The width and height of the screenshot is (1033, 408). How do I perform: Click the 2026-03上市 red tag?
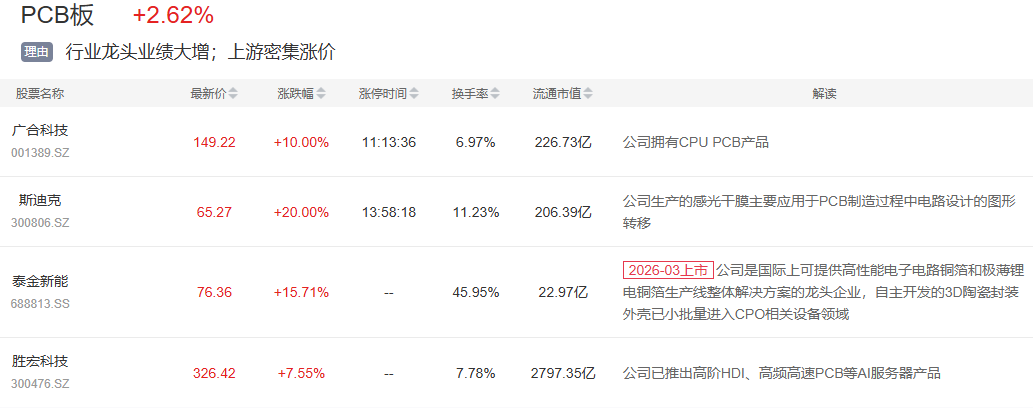[x=668, y=270]
